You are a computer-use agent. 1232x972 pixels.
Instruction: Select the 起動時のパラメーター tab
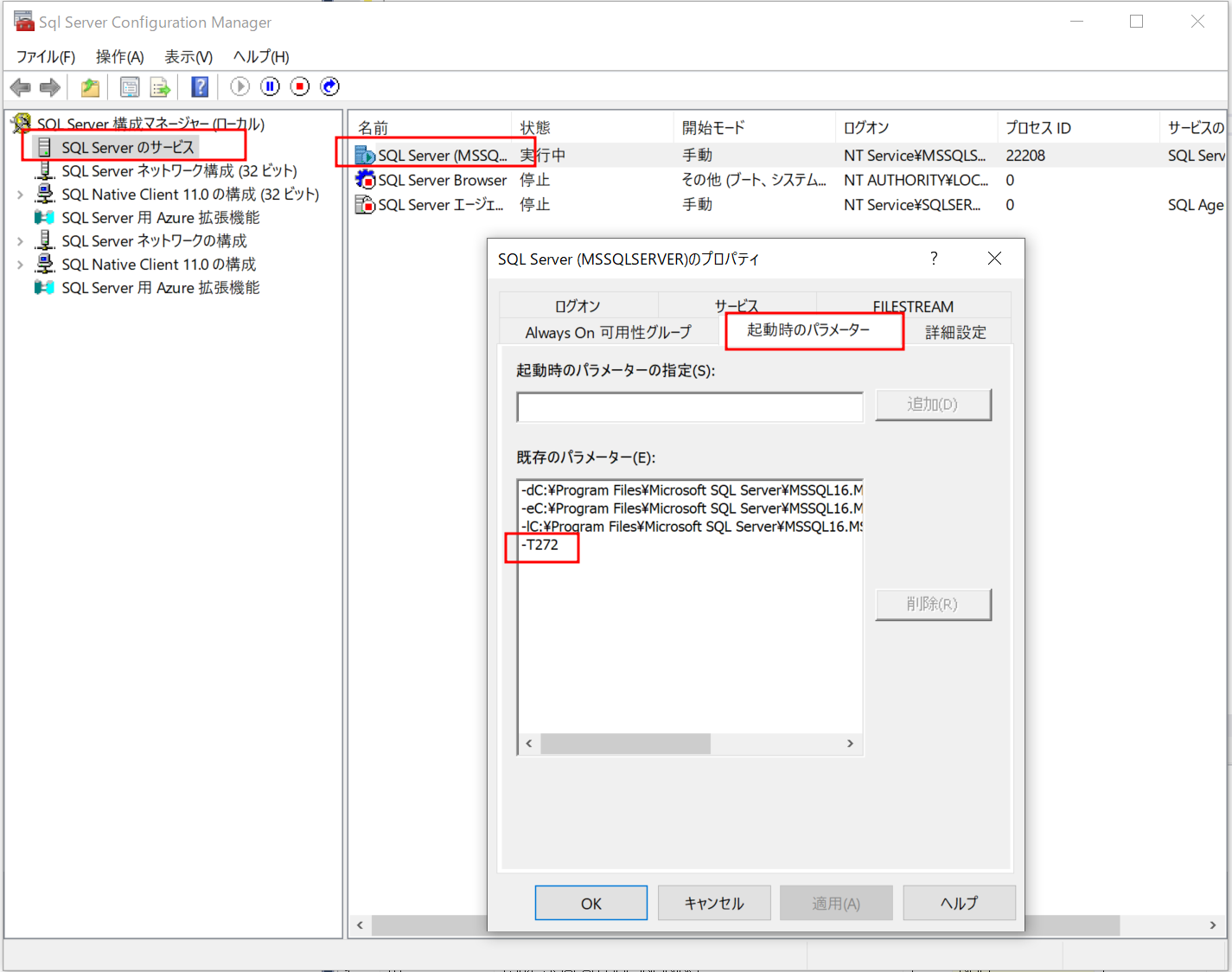tap(809, 330)
